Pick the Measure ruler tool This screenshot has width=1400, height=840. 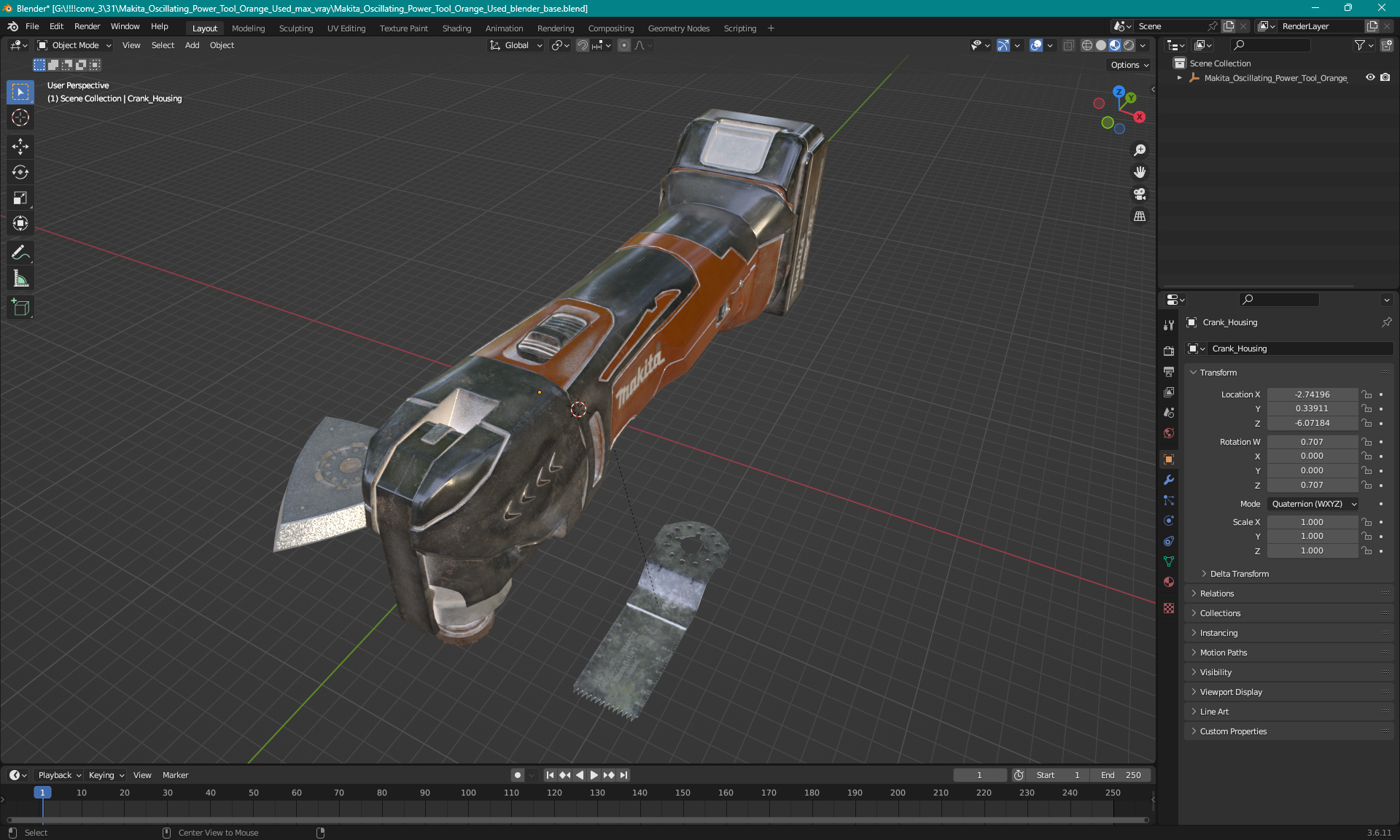(20, 279)
